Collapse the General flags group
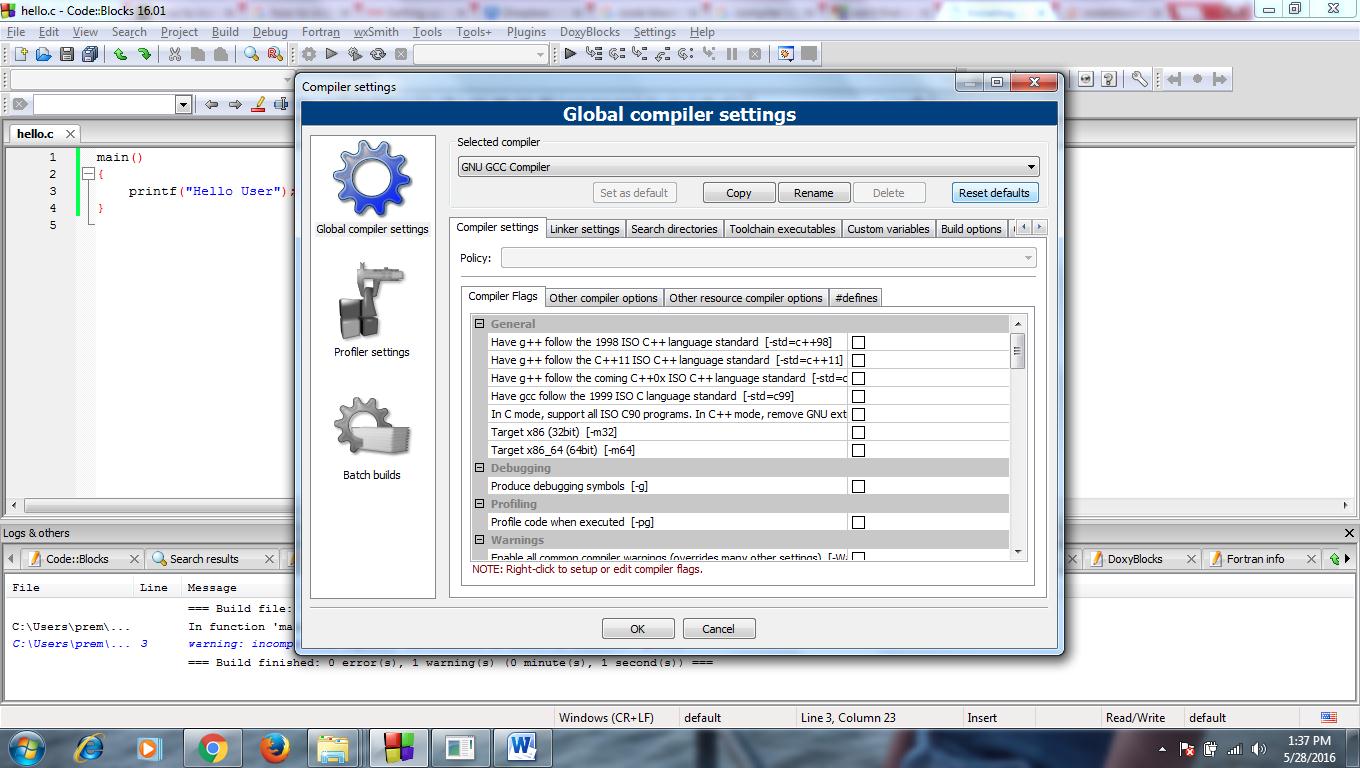The image size is (1360, 768). (480, 324)
